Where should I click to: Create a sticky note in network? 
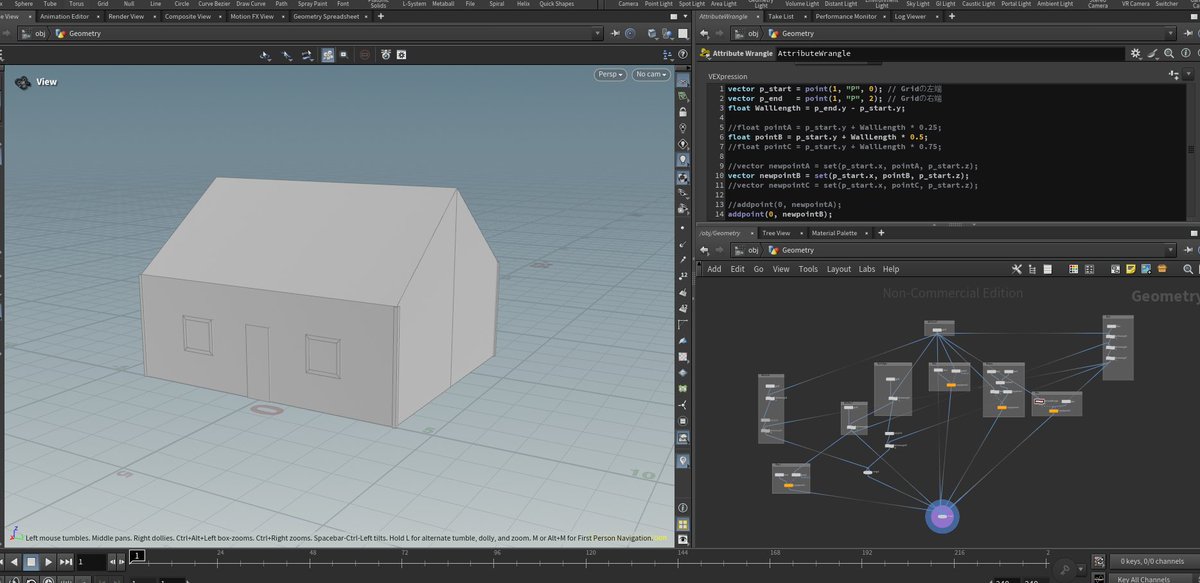pos(1130,269)
